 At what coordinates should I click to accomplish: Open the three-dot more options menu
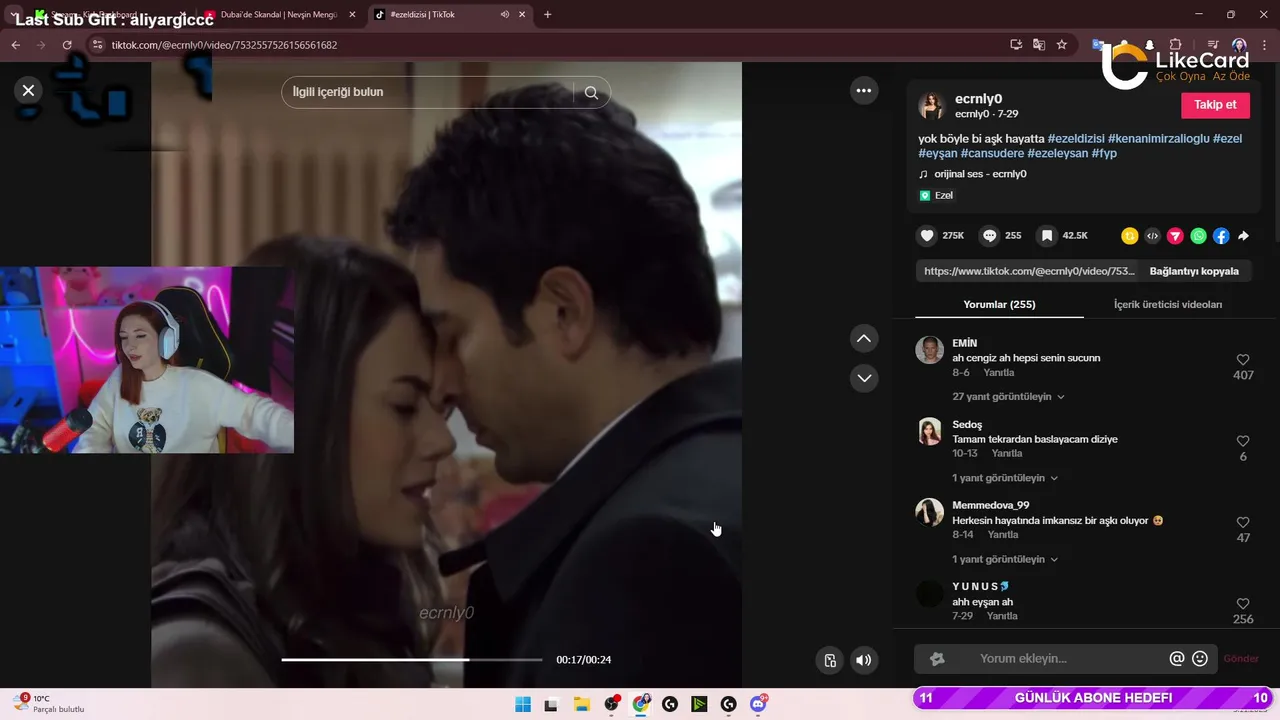click(x=864, y=90)
